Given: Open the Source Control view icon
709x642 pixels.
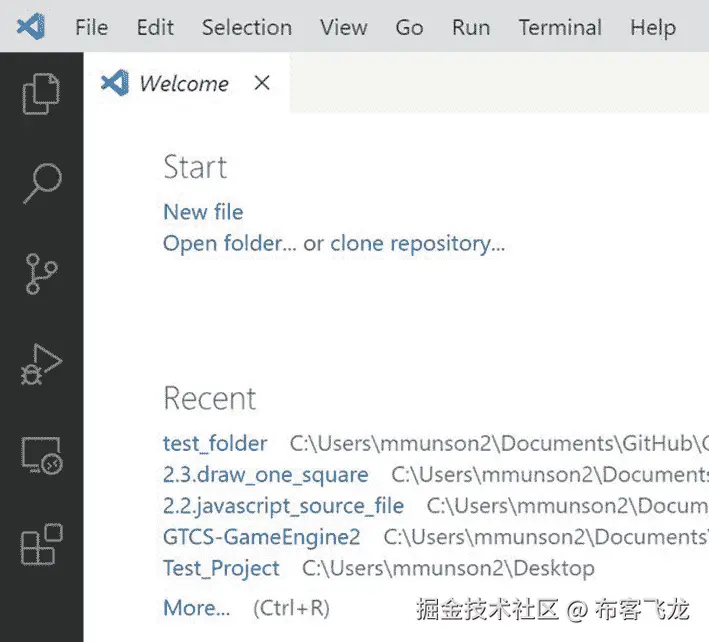Looking at the screenshot, I should (x=41, y=274).
